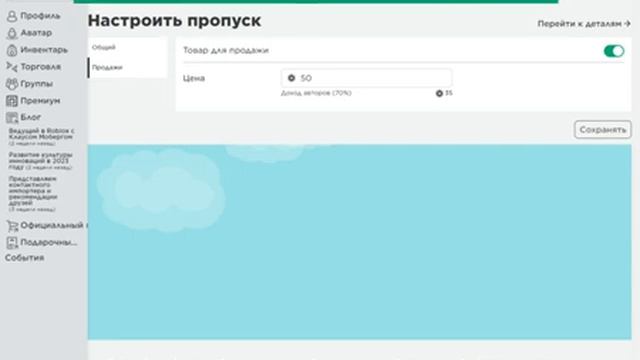Turn off the Товар для продажи switch
640x360 pixels.
pyautogui.click(x=614, y=51)
